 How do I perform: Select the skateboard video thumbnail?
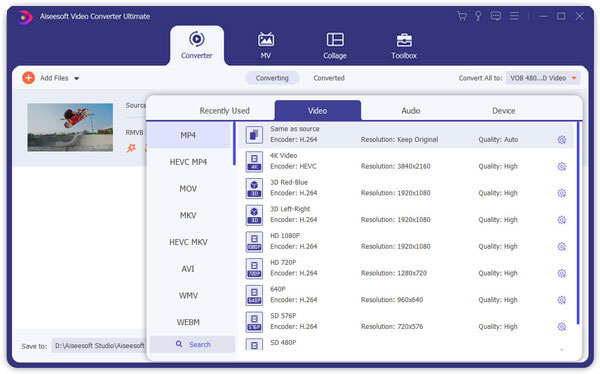coord(70,127)
